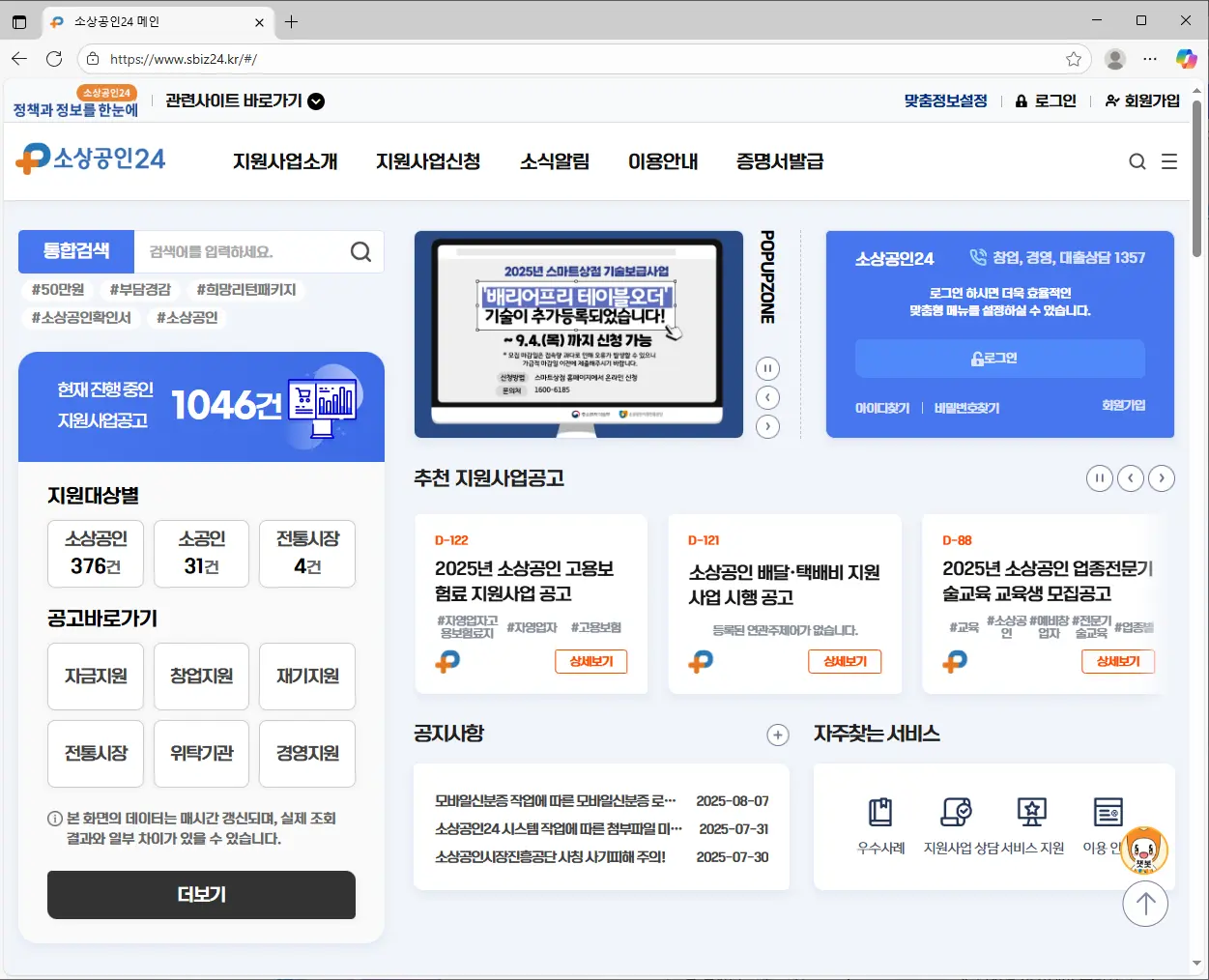Open the 증명서발급 menu
Screen dimensions: 1209x980
pyautogui.click(x=780, y=161)
